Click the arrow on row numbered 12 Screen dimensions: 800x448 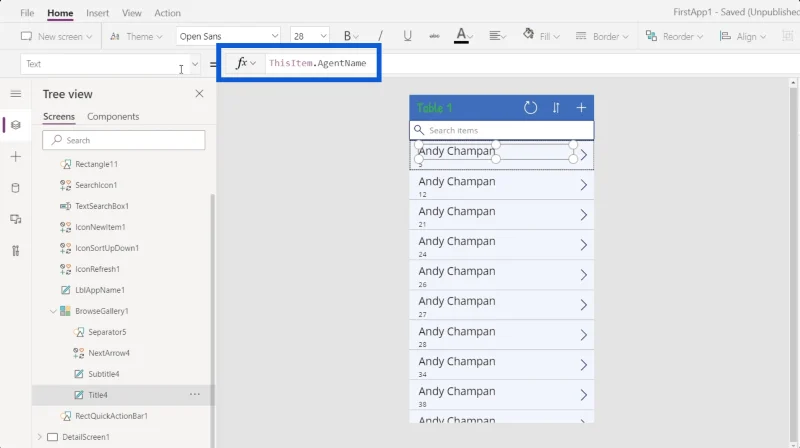584,185
